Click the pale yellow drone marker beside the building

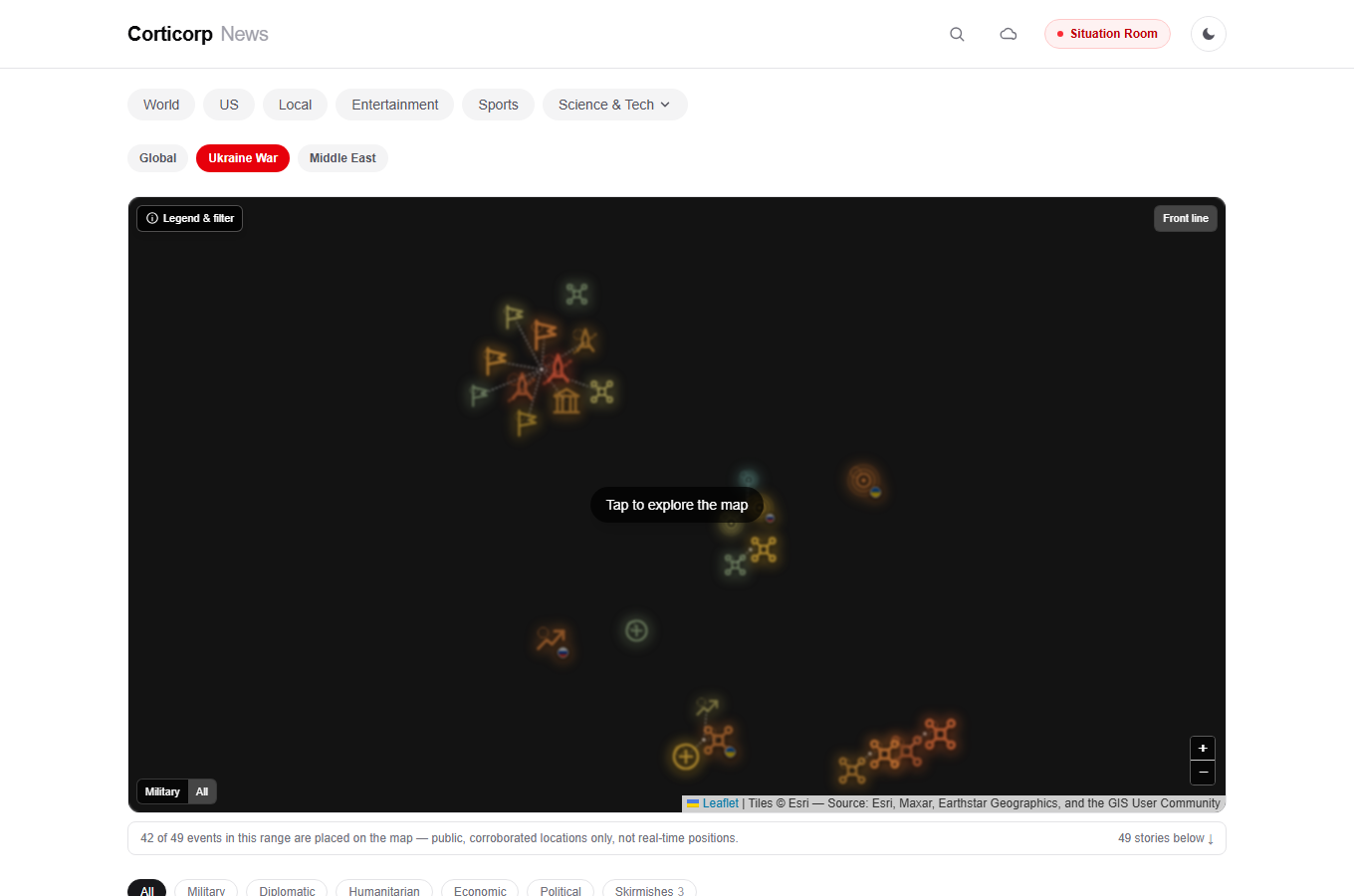601,391
